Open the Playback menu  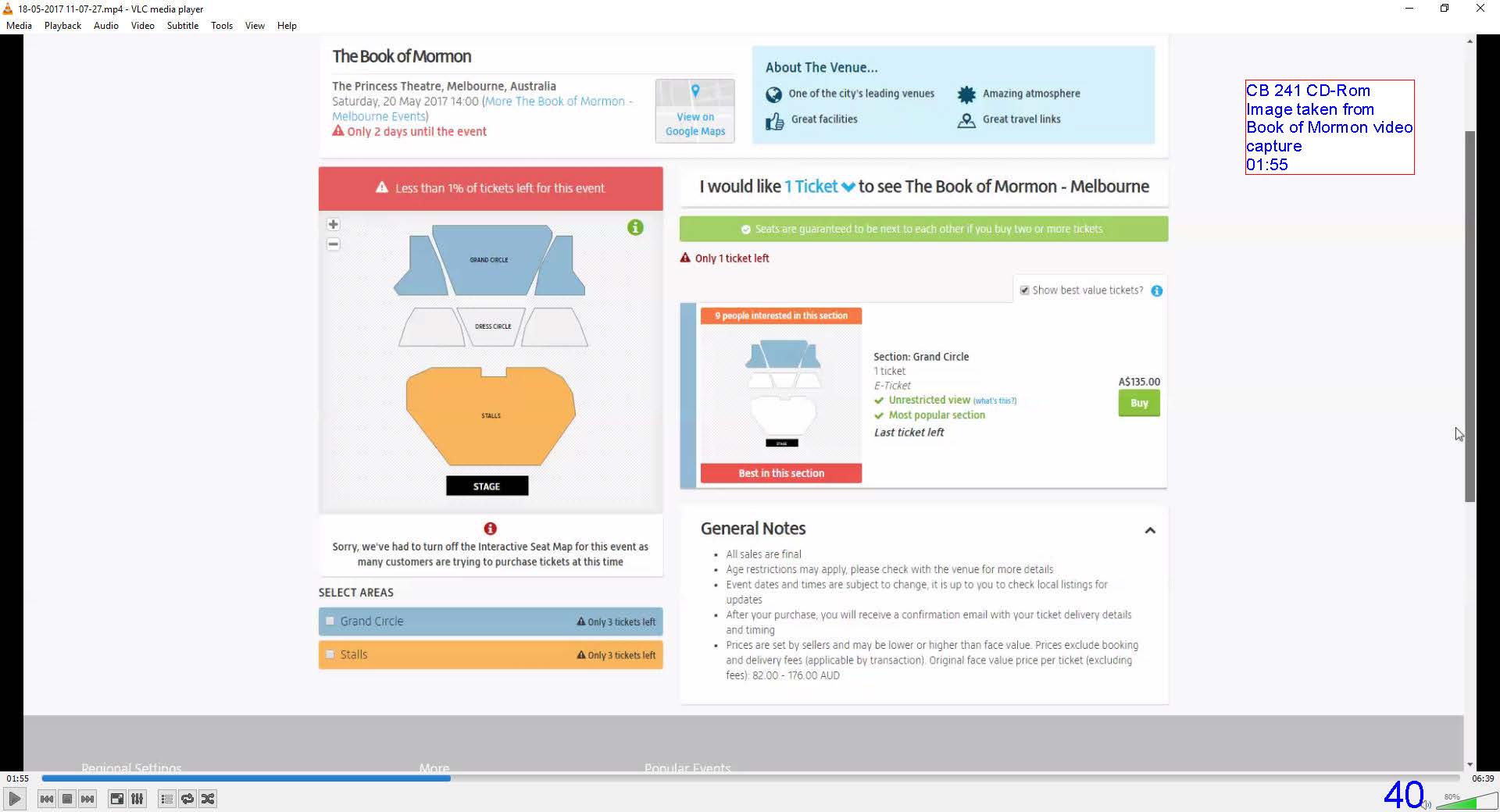(x=62, y=26)
